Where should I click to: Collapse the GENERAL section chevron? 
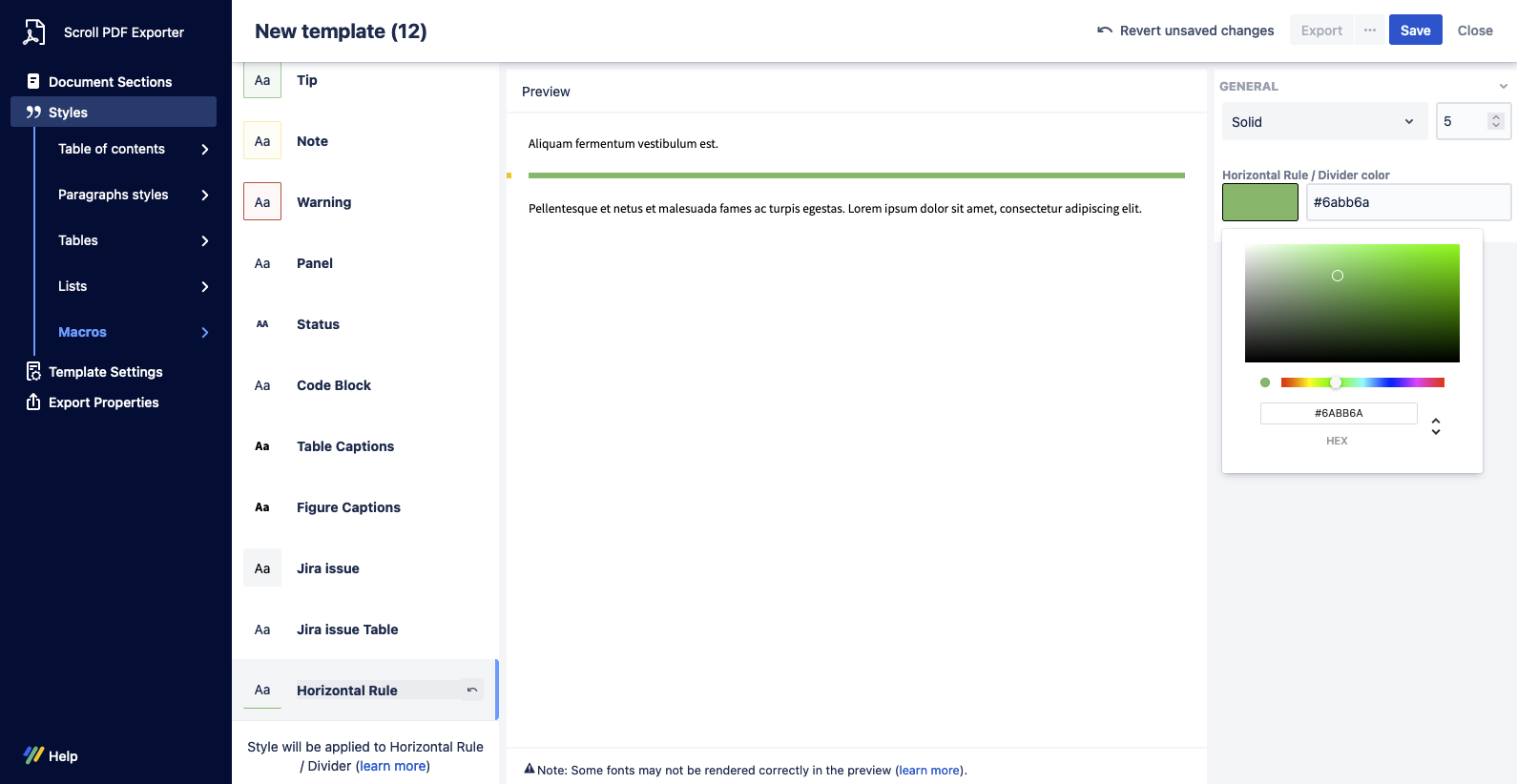[x=1503, y=87]
